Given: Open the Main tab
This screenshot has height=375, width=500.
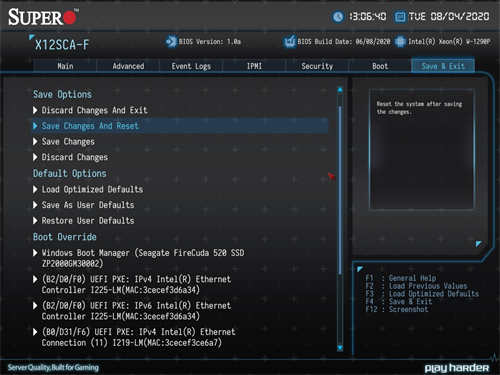Looking at the screenshot, I should point(65,66).
